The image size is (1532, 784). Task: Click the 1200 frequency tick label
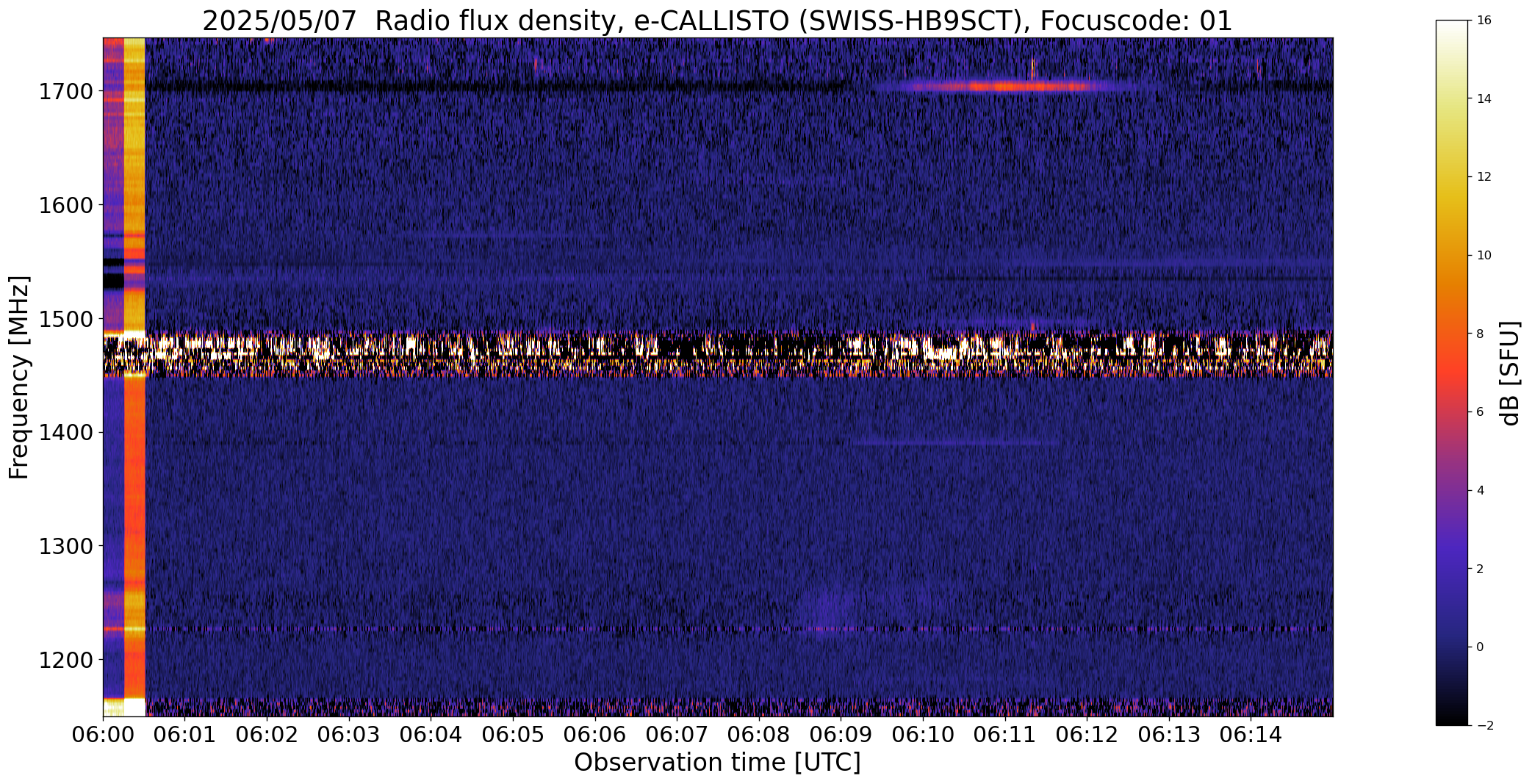[65, 660]
